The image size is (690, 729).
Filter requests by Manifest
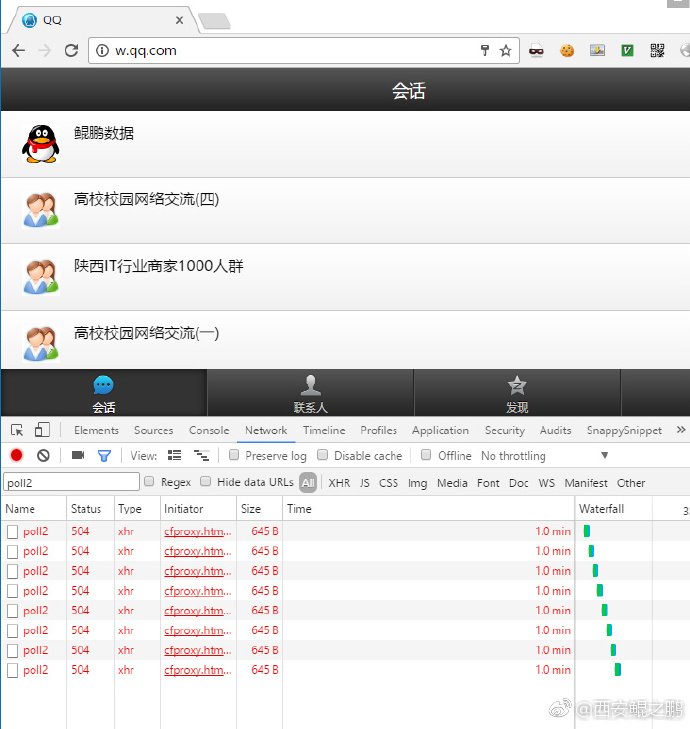tap(586, 483)
